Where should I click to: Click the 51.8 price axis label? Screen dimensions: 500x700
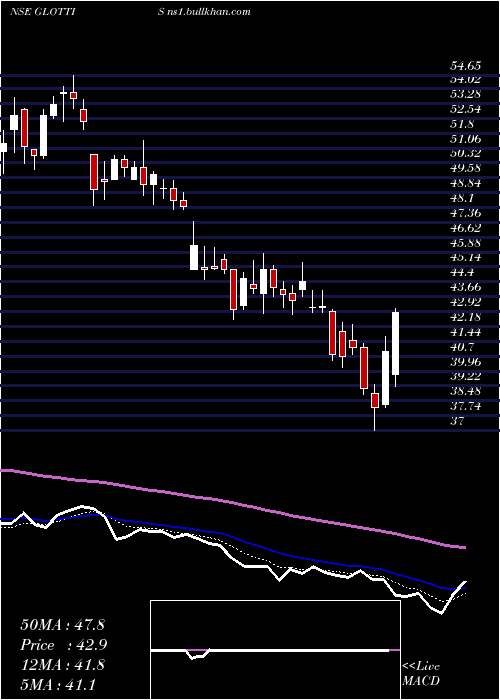click(x=462, y=124)
